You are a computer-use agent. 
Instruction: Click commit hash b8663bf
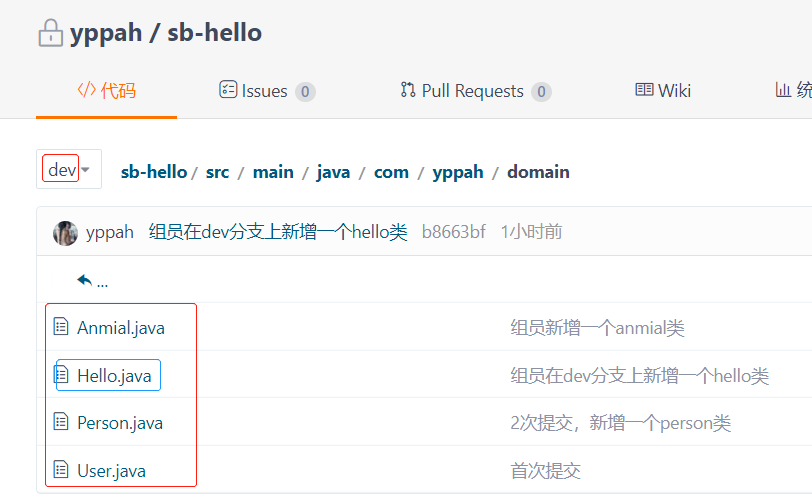453,232
